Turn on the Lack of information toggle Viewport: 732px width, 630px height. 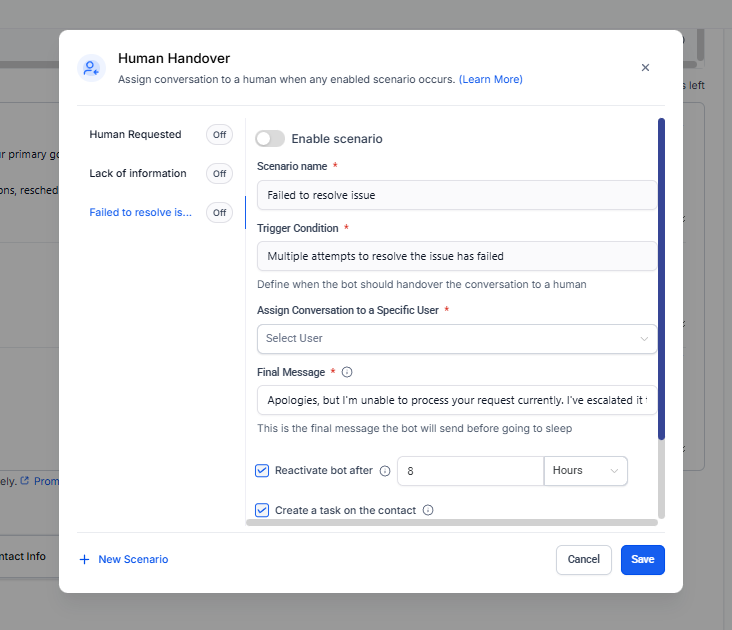pyautogui.click(x=219, y=173)
